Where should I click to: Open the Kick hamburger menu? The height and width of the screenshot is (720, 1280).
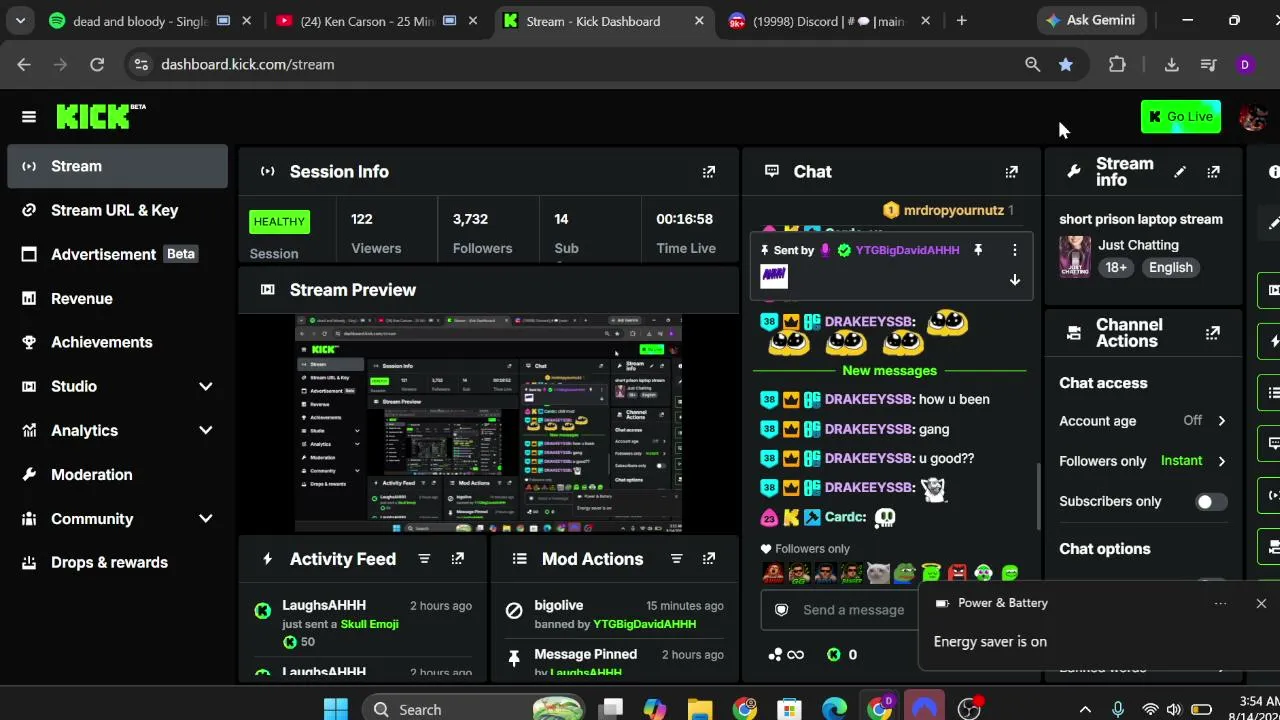point(29,117)
